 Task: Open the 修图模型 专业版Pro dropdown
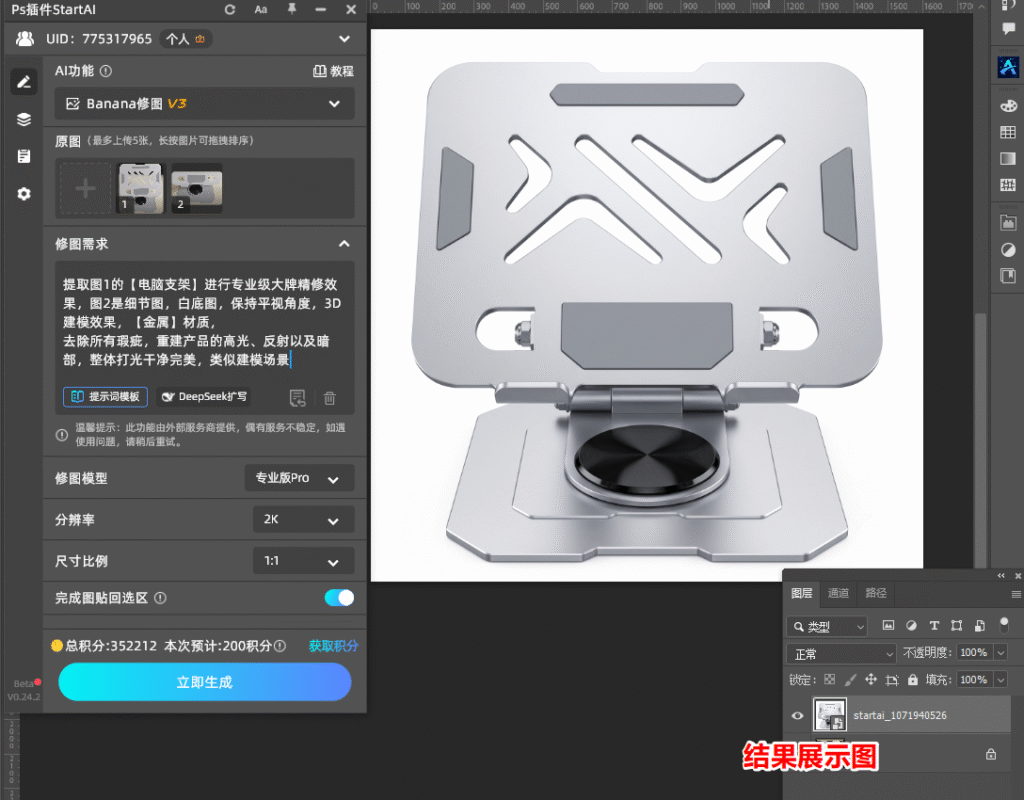300,478
